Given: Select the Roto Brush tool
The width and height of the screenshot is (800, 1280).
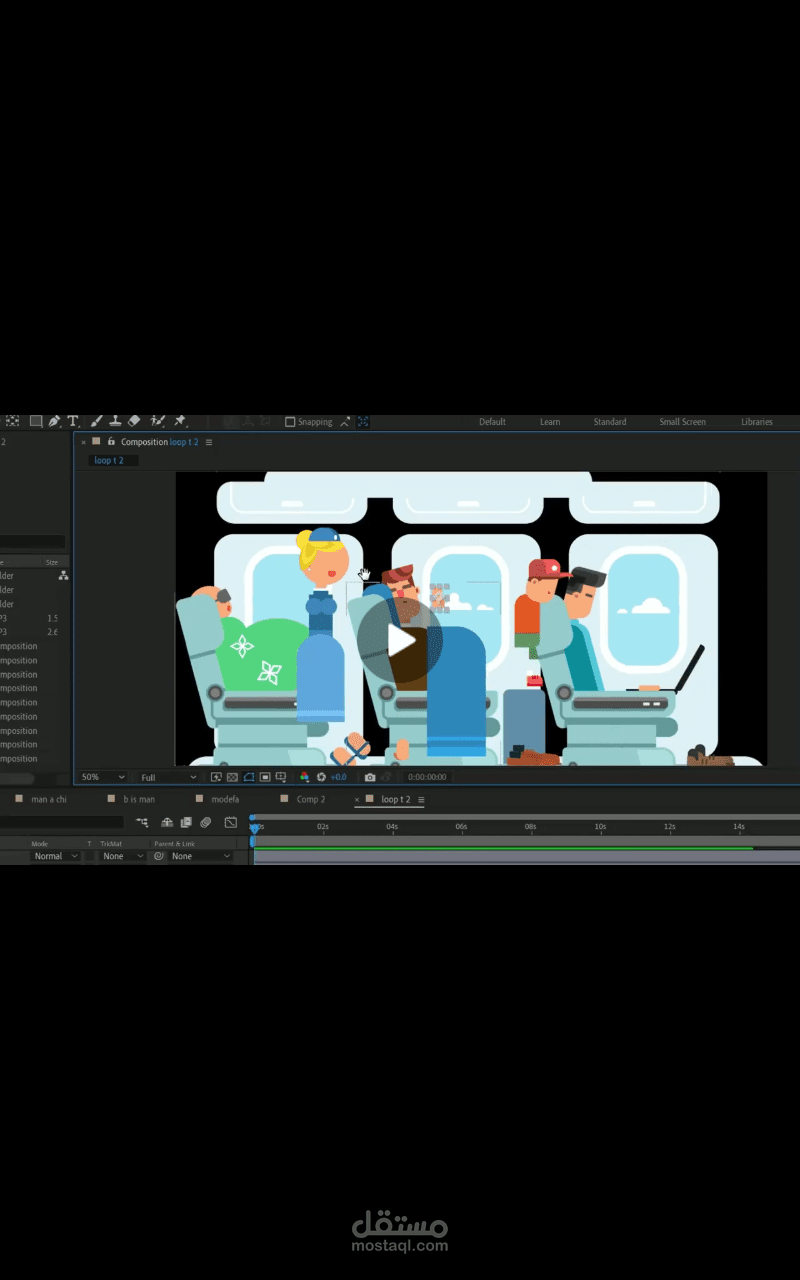Looking at the screenshot, I should click(157, 422).
